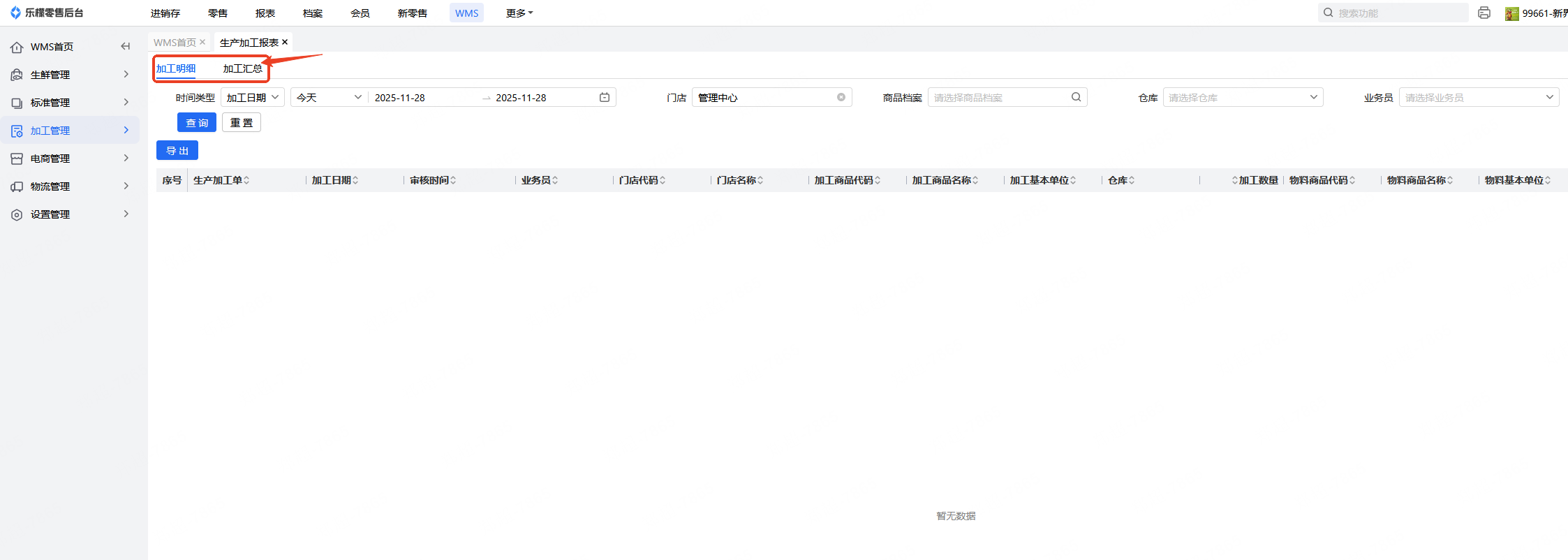Select the WMS top menu
Screen dimensions: 1568x560
coord(467,13)
